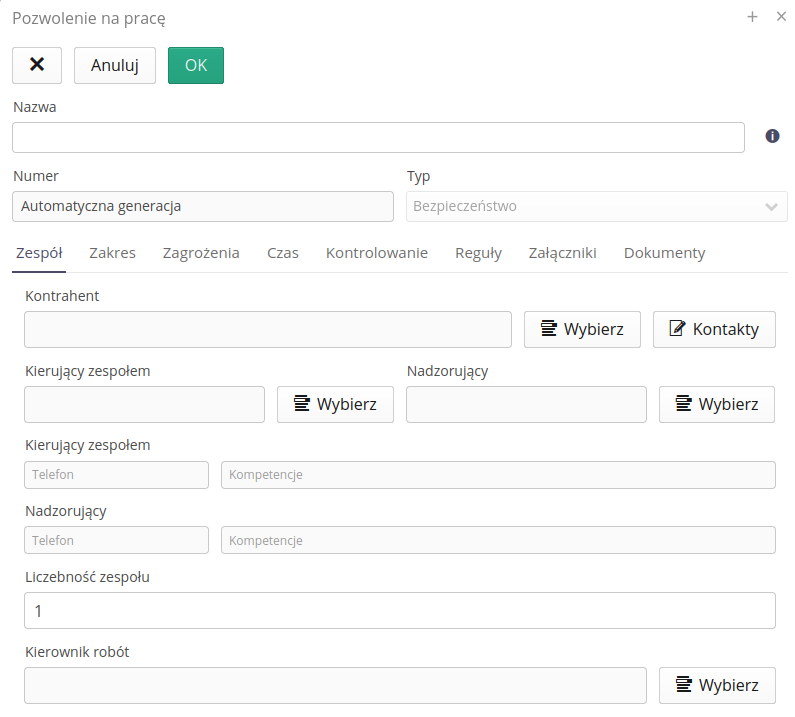Viewport: 795px width, 717px height.
Task: Click the X discard button beside Anuluj
Action: 37,65
